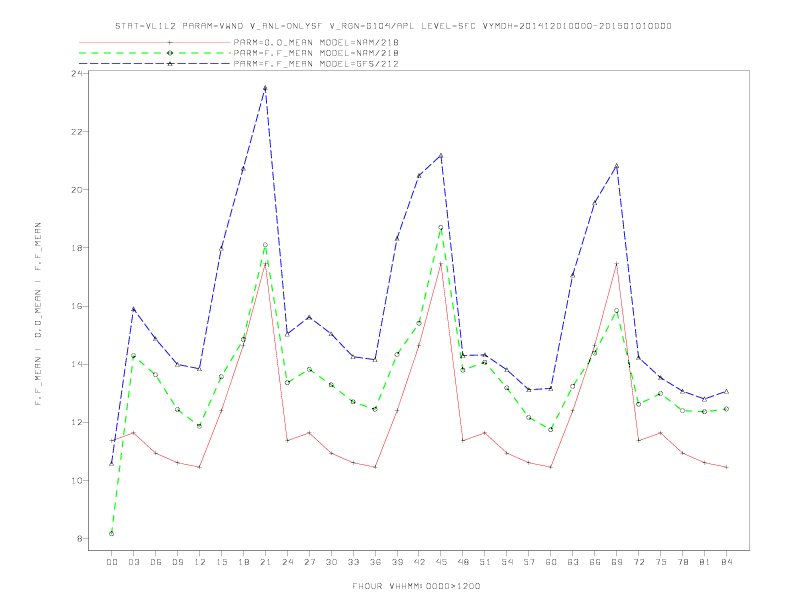The image size is (792, 612).
Task: Click the blue triangle marker at hour 03
Action: 133,309
